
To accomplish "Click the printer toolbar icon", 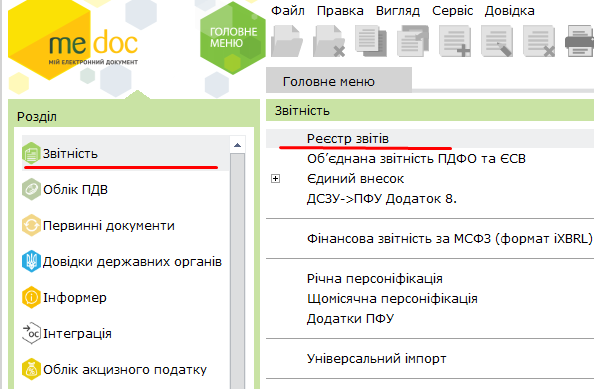I will (579, 41).
